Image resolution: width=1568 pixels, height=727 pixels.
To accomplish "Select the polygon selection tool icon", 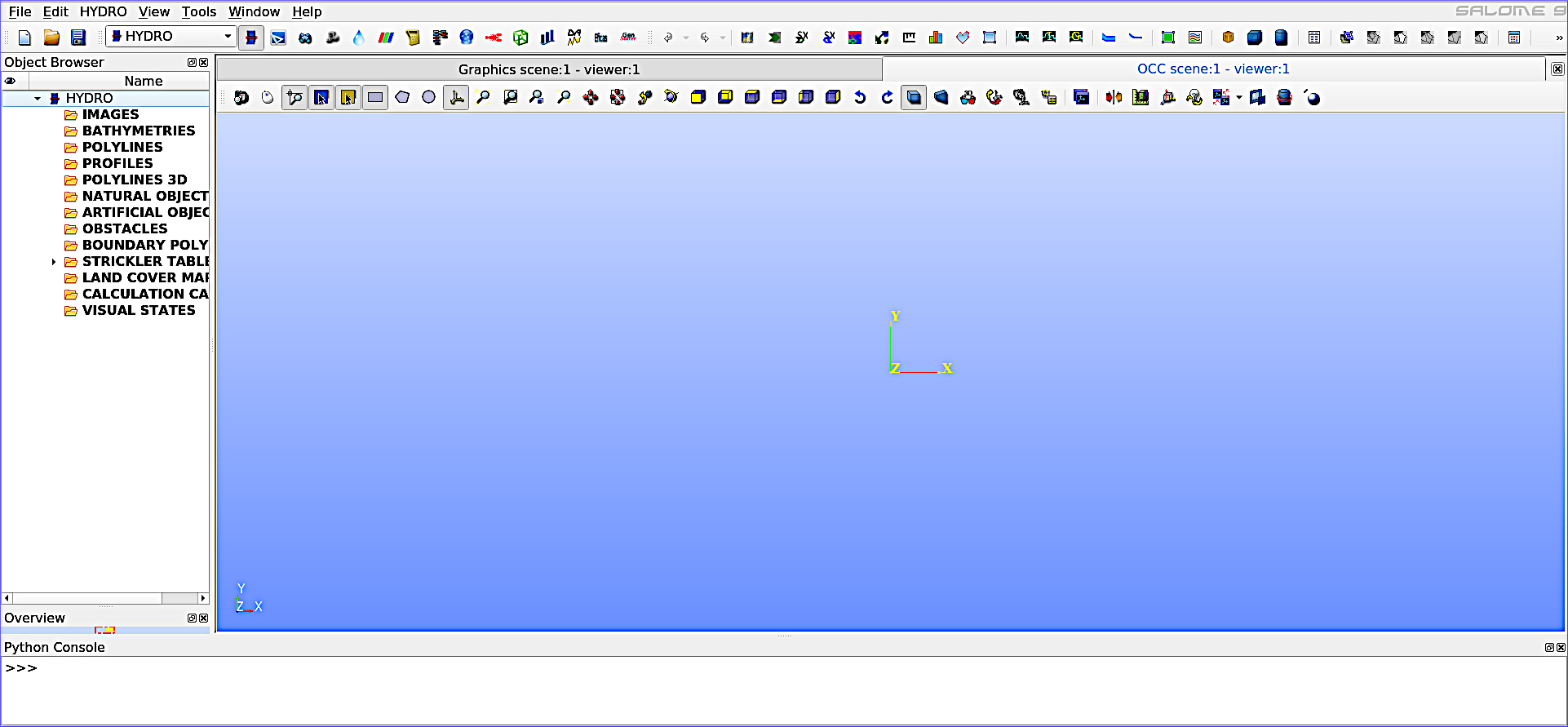I will (x=402, y=98).
